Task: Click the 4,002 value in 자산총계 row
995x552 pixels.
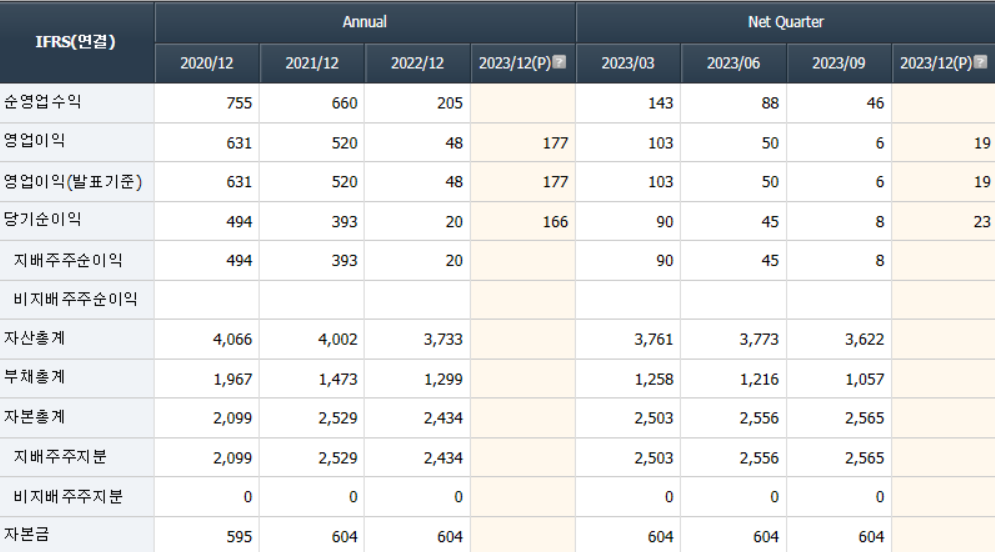Action: (x=338, y=340)
